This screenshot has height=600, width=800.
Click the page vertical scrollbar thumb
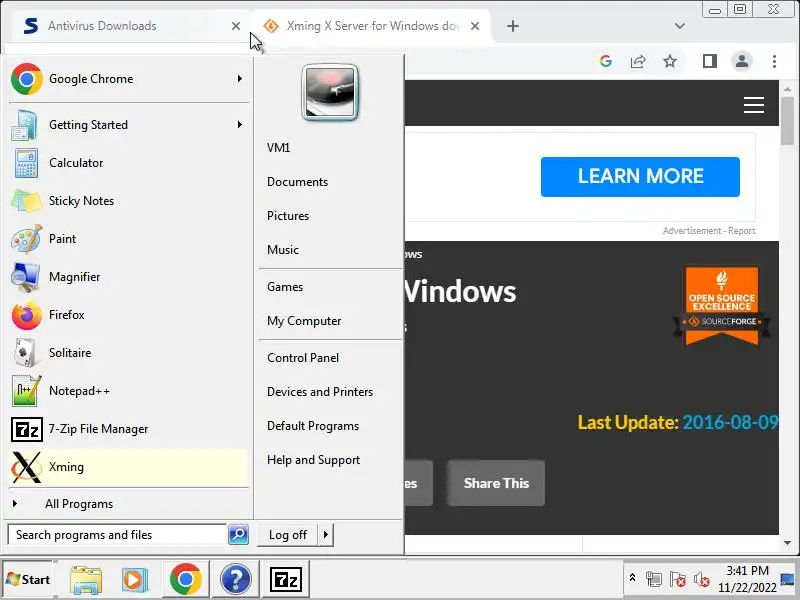[x=787, y=120]
